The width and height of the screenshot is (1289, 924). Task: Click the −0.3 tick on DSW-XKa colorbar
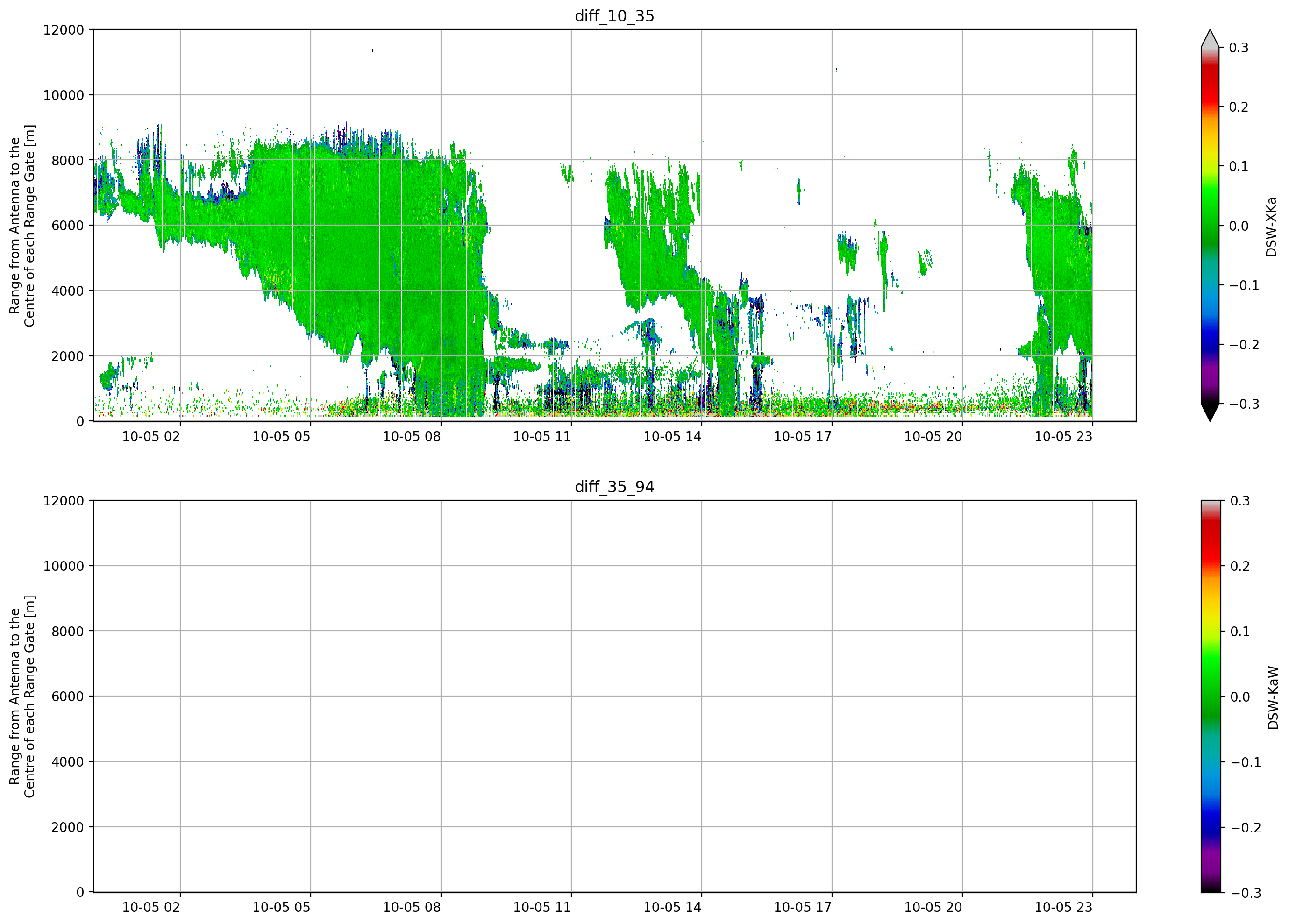tap(1244, 404)
